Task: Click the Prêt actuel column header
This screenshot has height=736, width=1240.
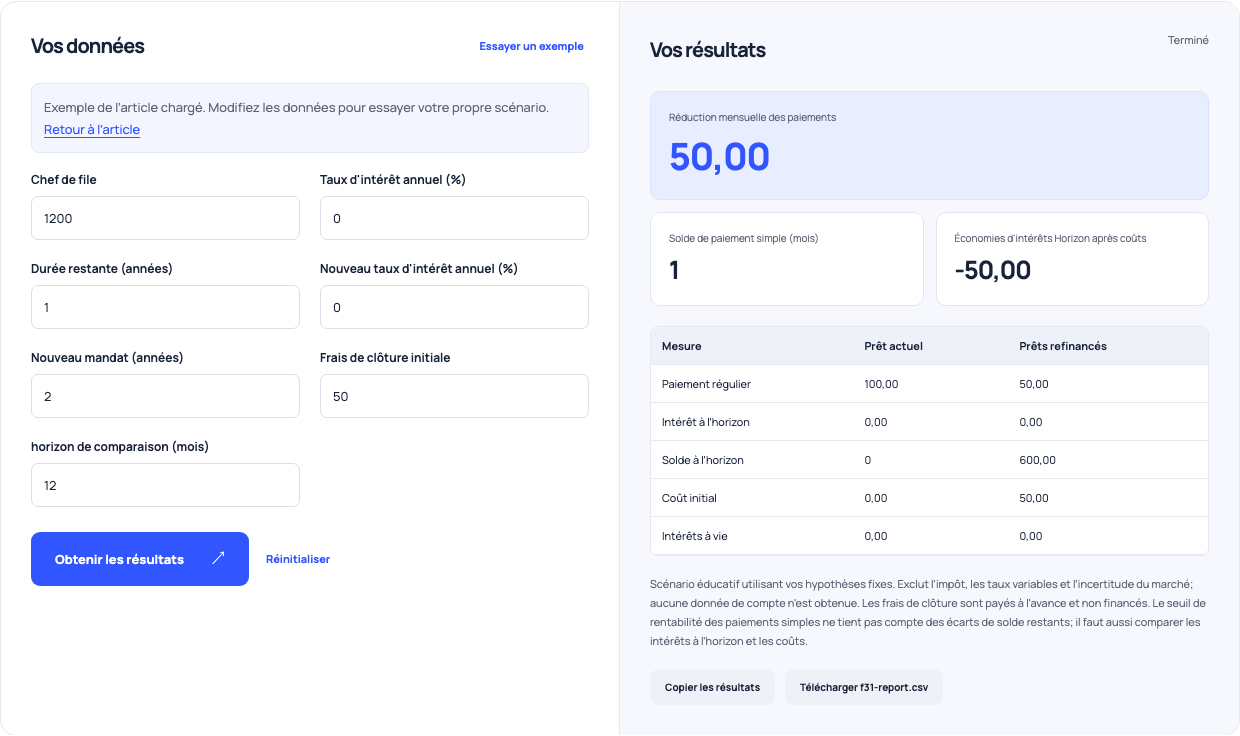Action: click(893, 346)
